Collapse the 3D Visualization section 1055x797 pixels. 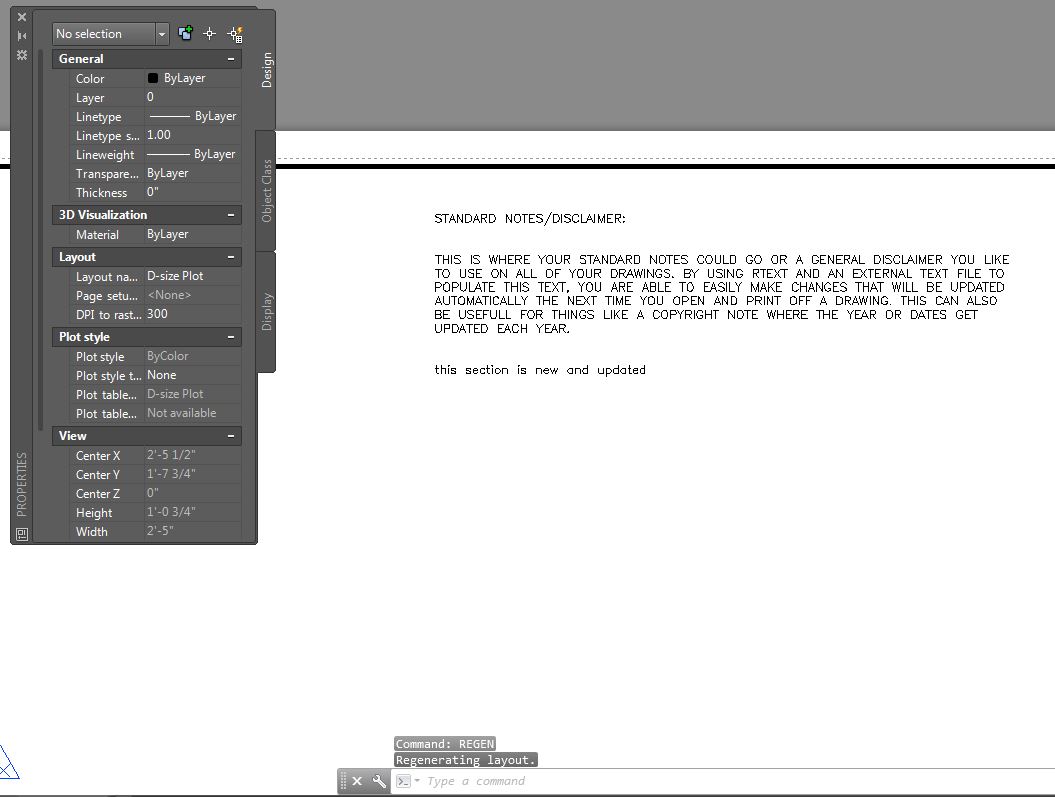(231, 215)
